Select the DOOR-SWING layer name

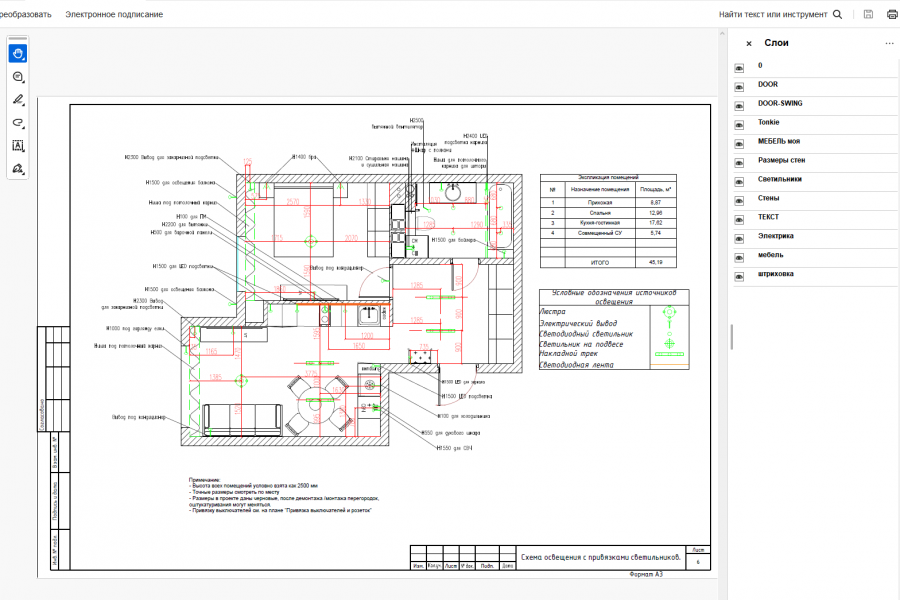tap(780, 103)
